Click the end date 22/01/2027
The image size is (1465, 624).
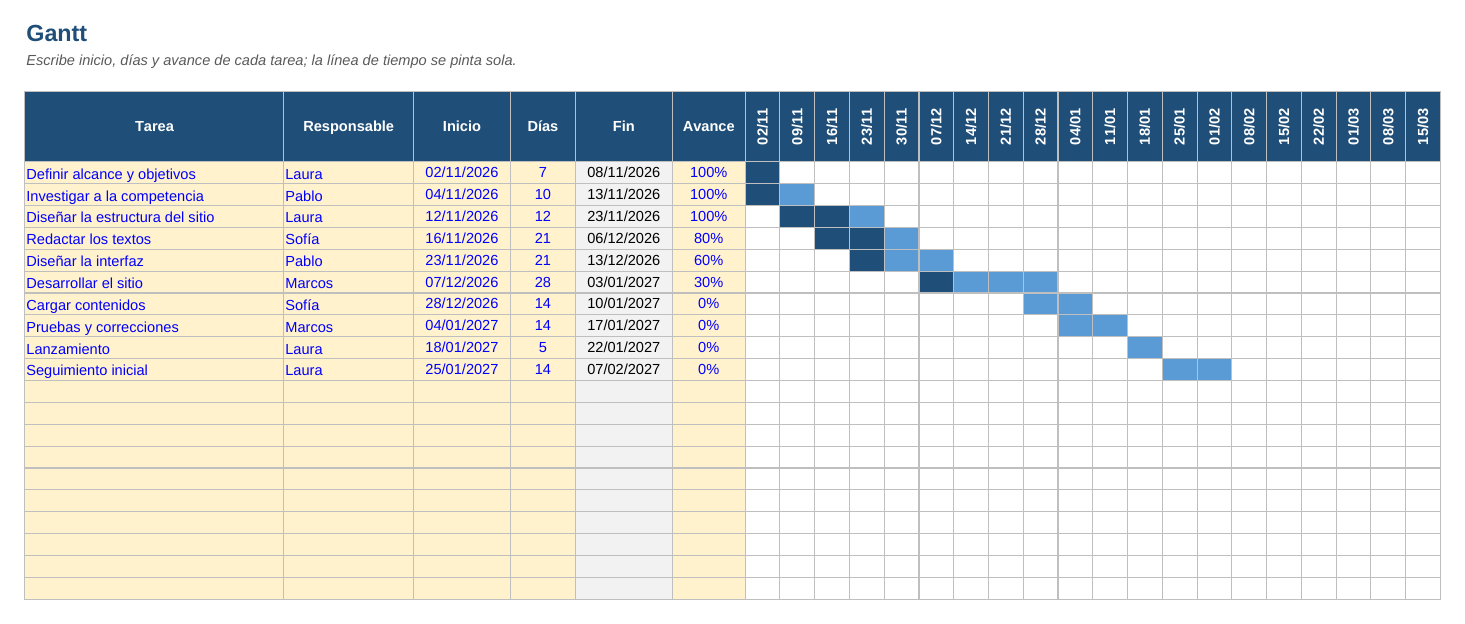624,348
